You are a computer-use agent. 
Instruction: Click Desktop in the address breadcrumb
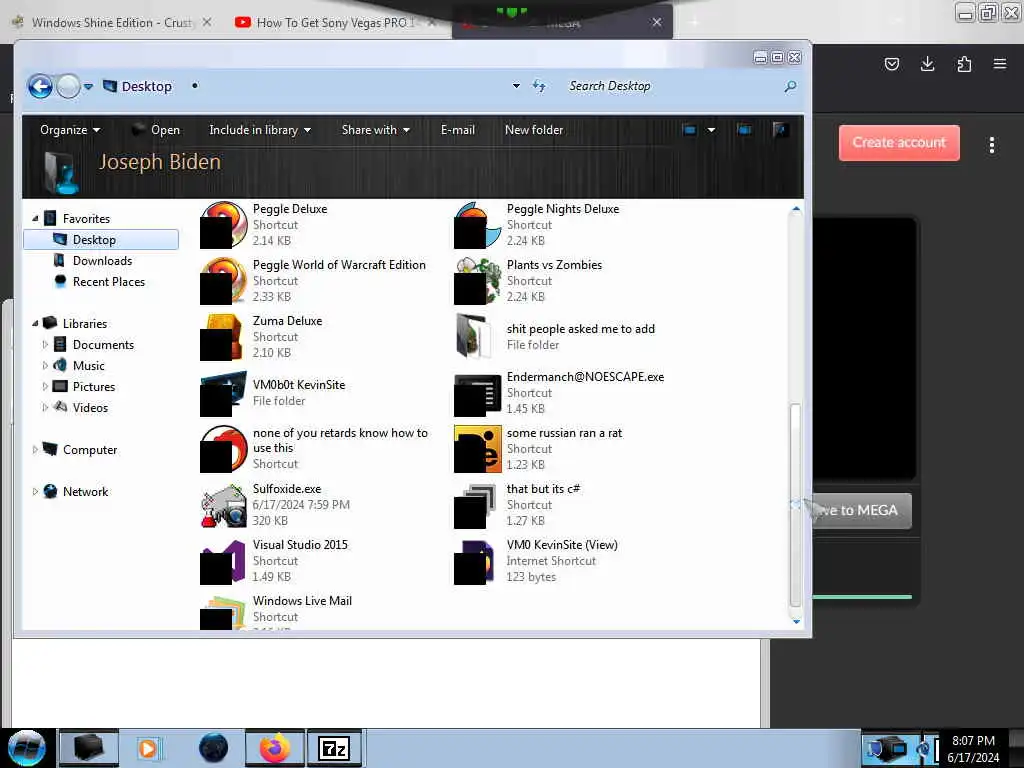[146, 86]
